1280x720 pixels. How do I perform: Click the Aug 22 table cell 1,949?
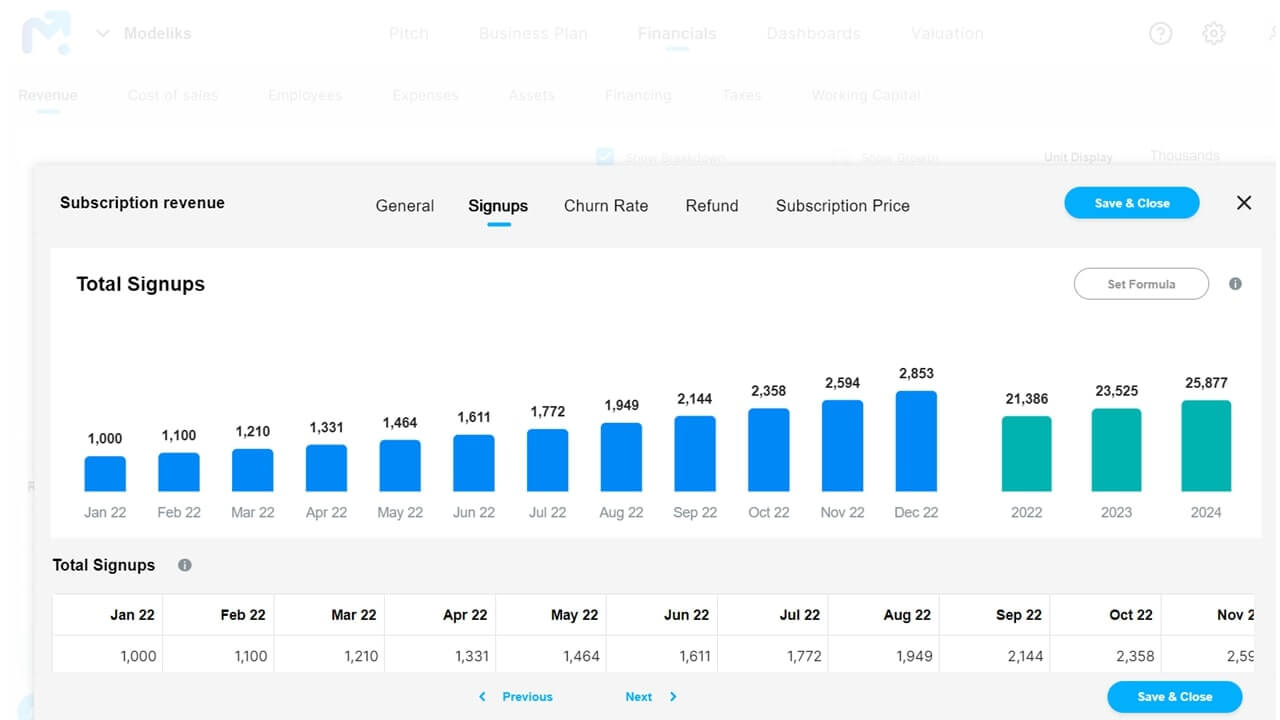[x=884, y=656]
